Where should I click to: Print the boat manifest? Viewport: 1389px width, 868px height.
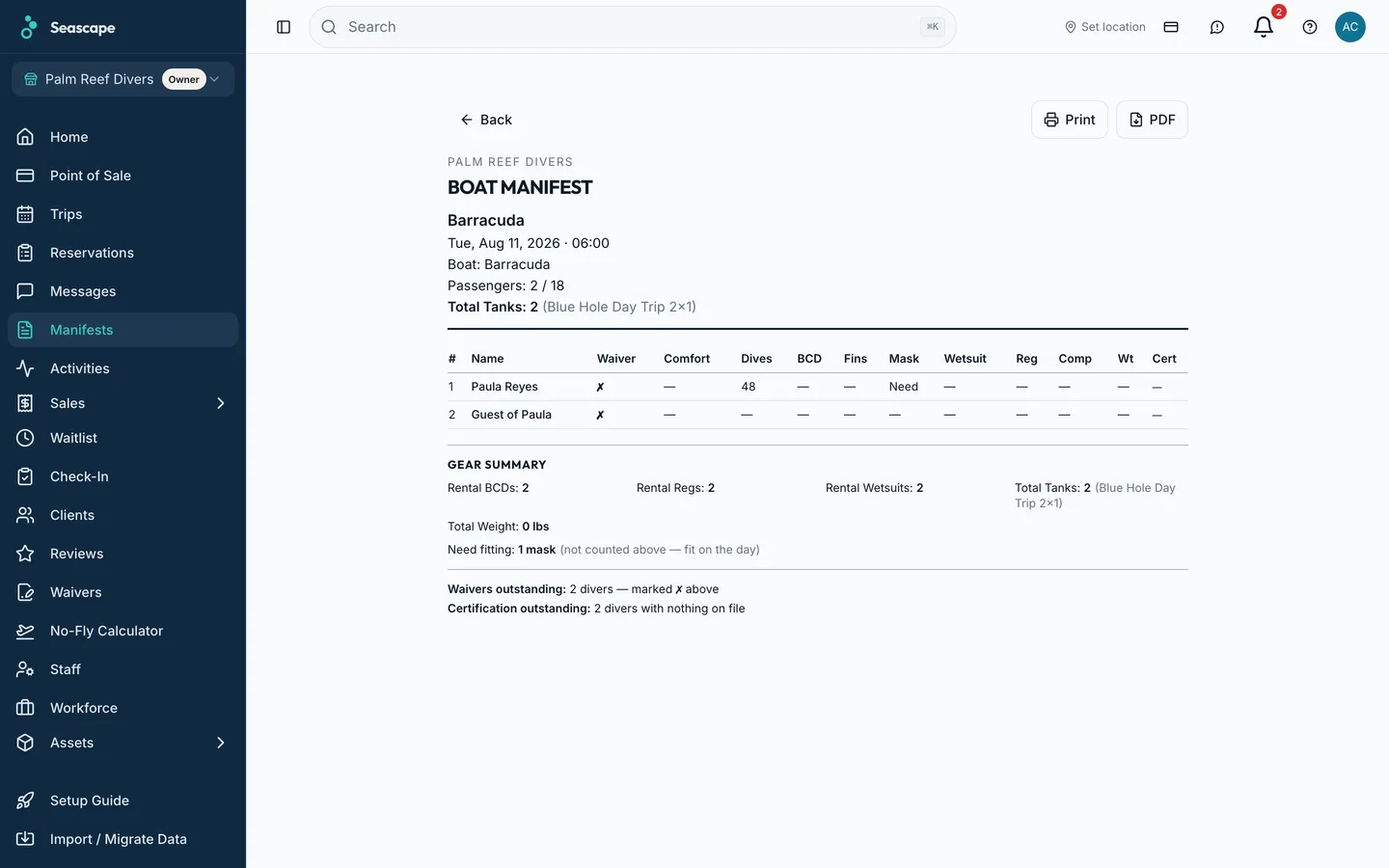click(x=1070, y=120)
